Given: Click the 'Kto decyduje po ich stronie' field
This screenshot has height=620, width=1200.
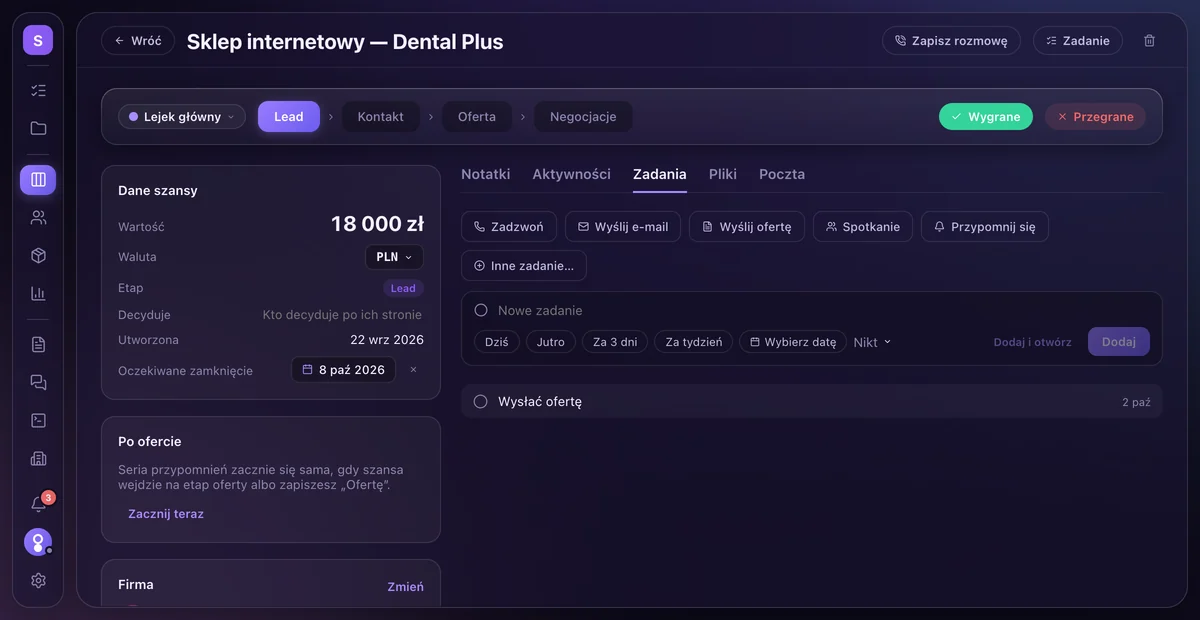Looking at the screenshot, I should [x=343, y=314].
